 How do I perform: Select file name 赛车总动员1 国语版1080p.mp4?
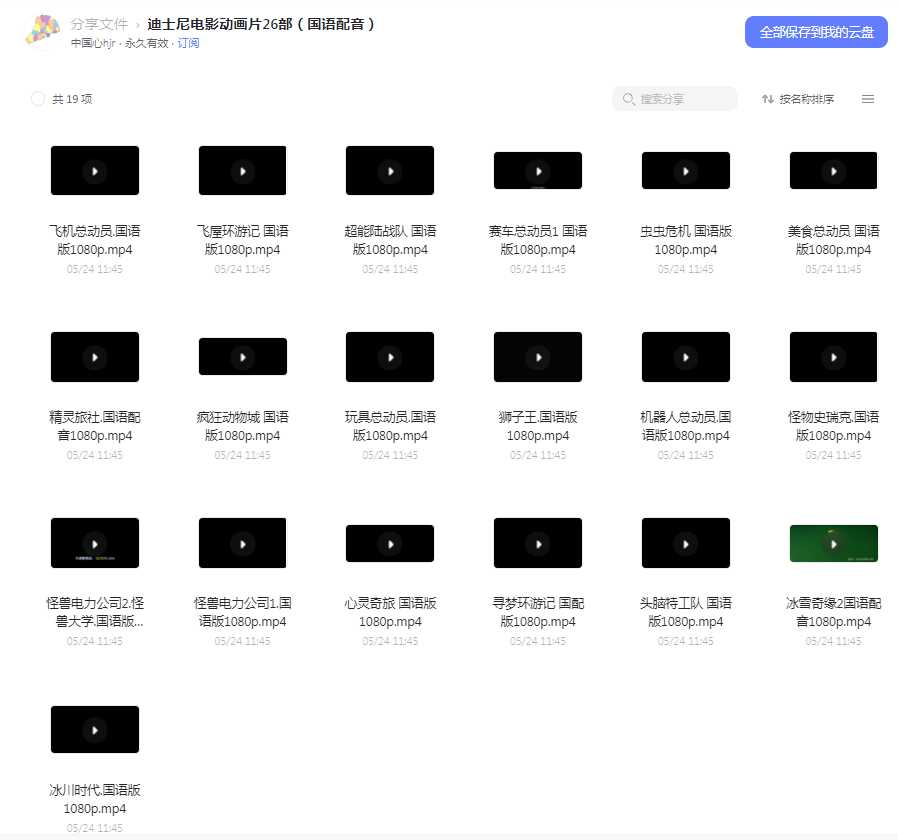(x=538, y=240)
